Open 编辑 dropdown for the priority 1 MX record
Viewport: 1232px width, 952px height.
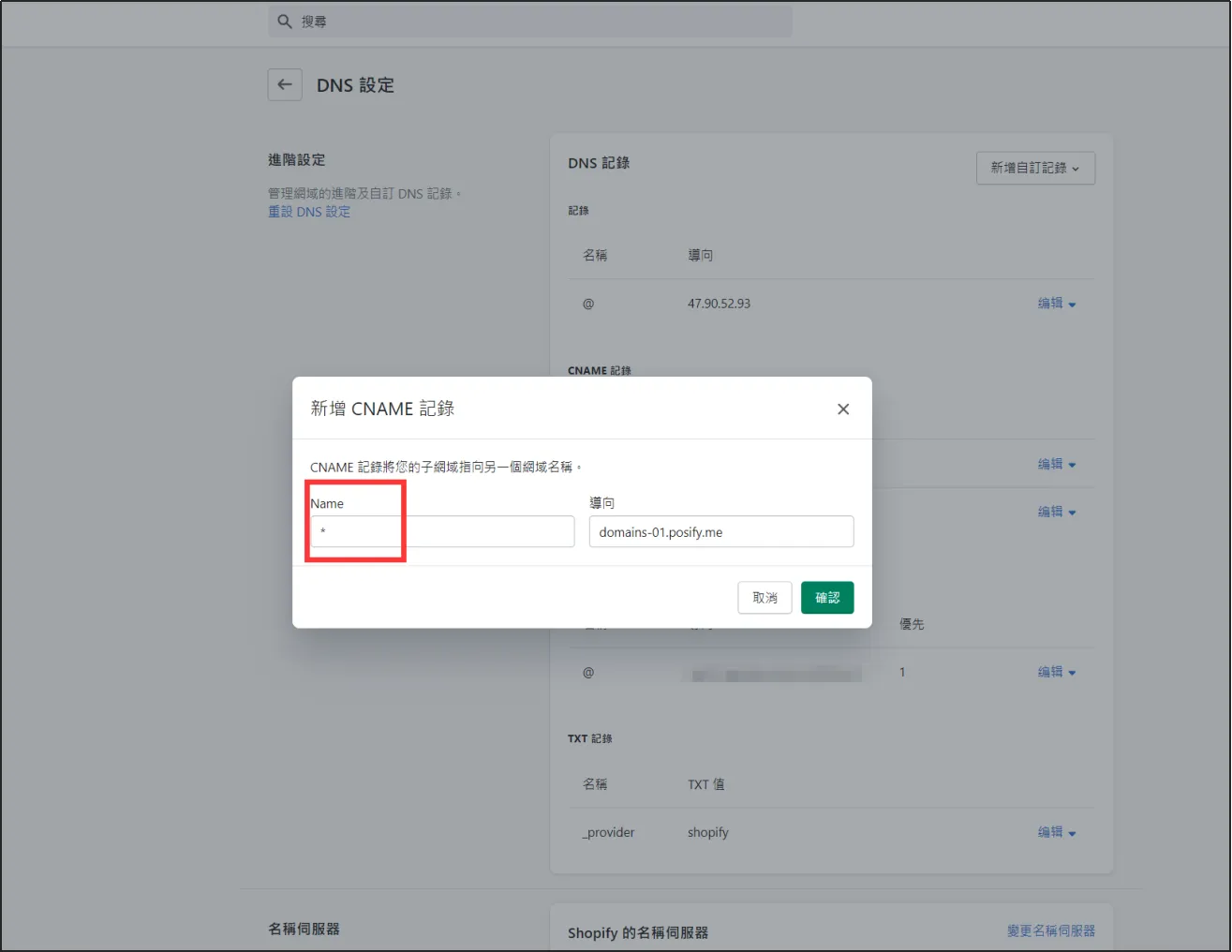click(x=1056, y=672)
